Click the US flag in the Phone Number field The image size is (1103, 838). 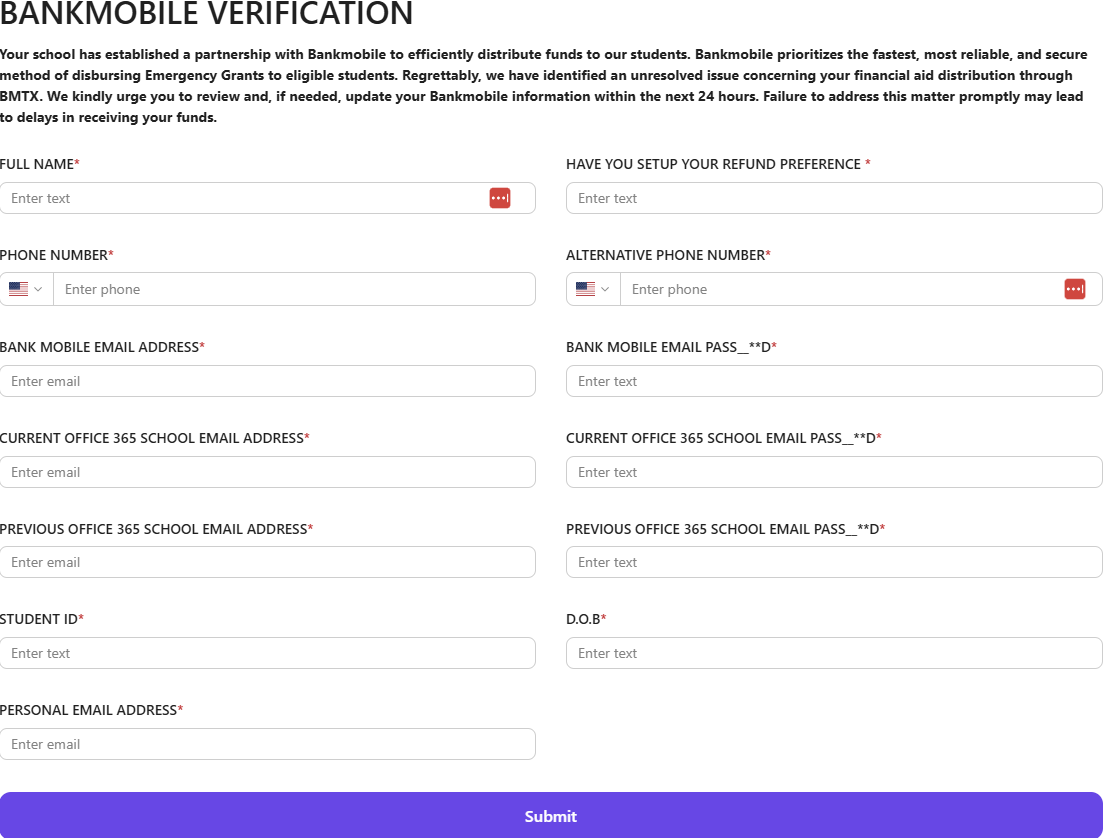click(18, 289)
